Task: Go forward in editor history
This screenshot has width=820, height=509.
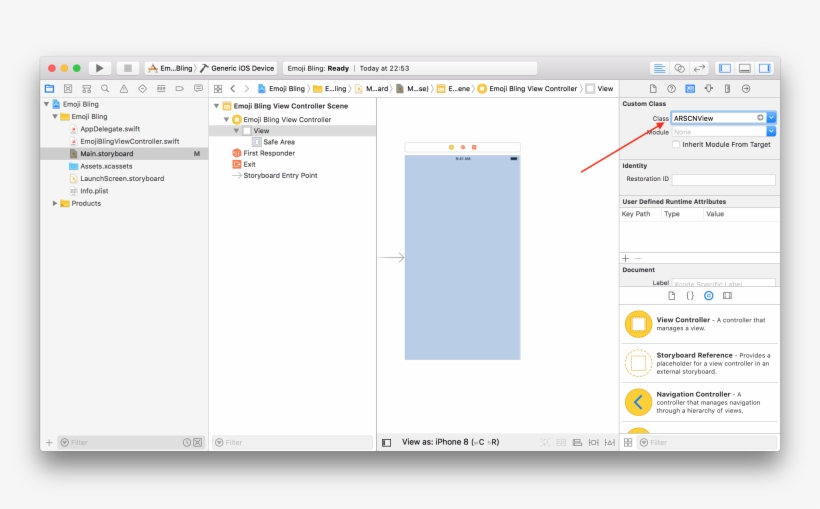Action: point(247,88)
